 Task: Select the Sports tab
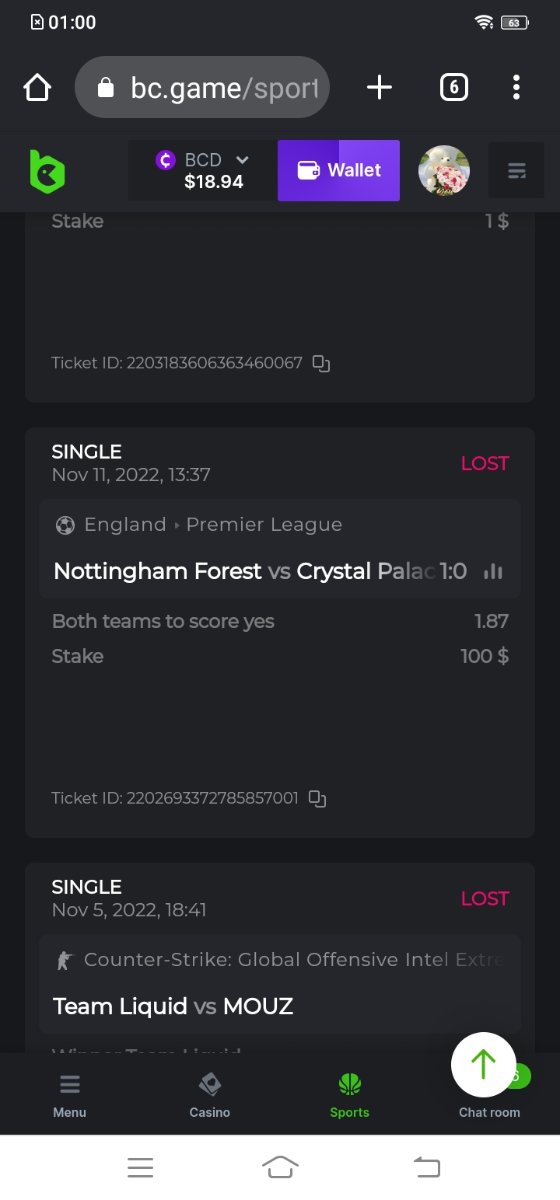350,1094
